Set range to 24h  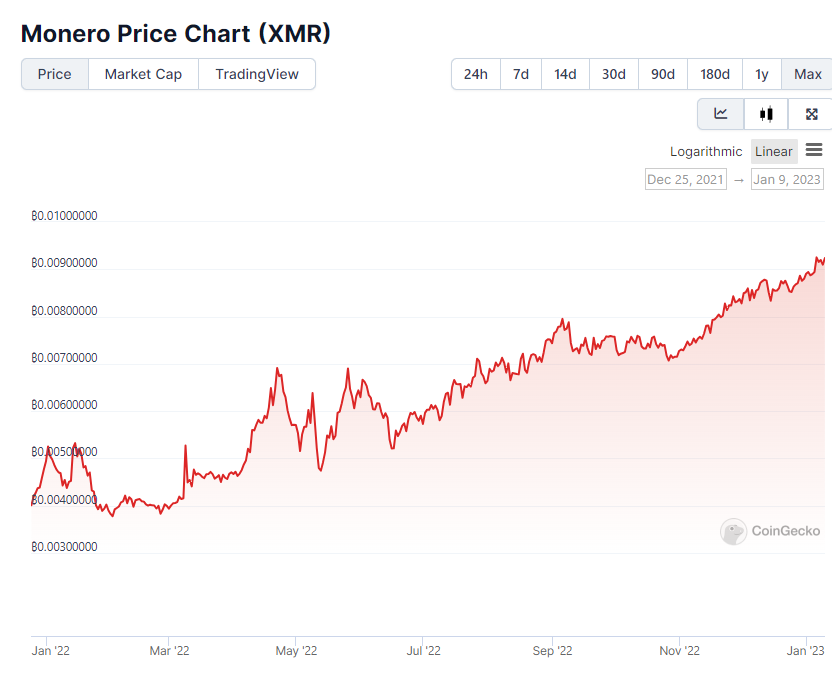(x=476, y=74)
